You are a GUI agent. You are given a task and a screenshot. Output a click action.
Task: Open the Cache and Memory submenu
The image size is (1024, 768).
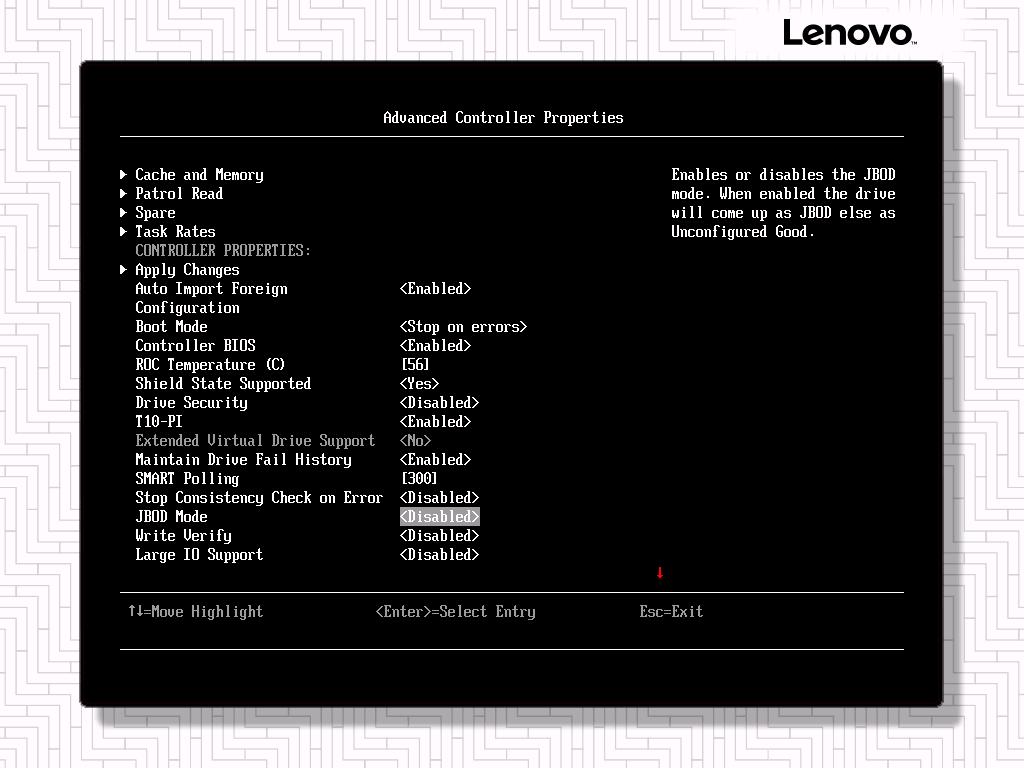(199, 175)
